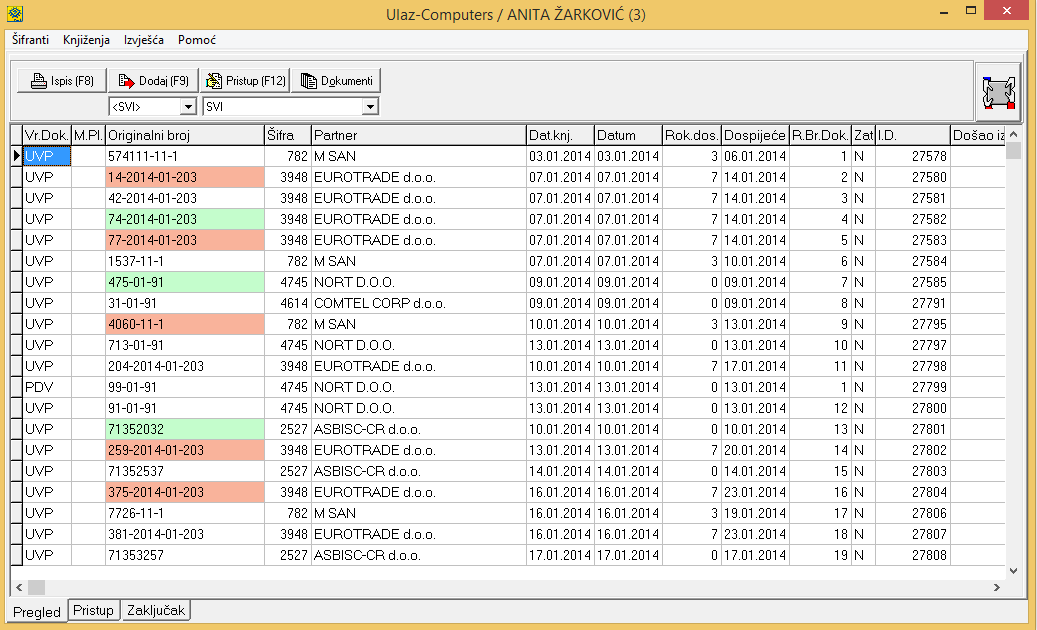Screen dimensions: 1037x630
Task: Click the Šifra column header
Action: (288, 136)
